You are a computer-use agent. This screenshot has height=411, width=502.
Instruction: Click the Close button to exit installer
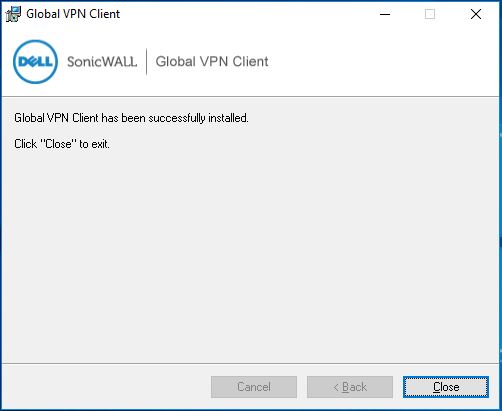(446, 387)
